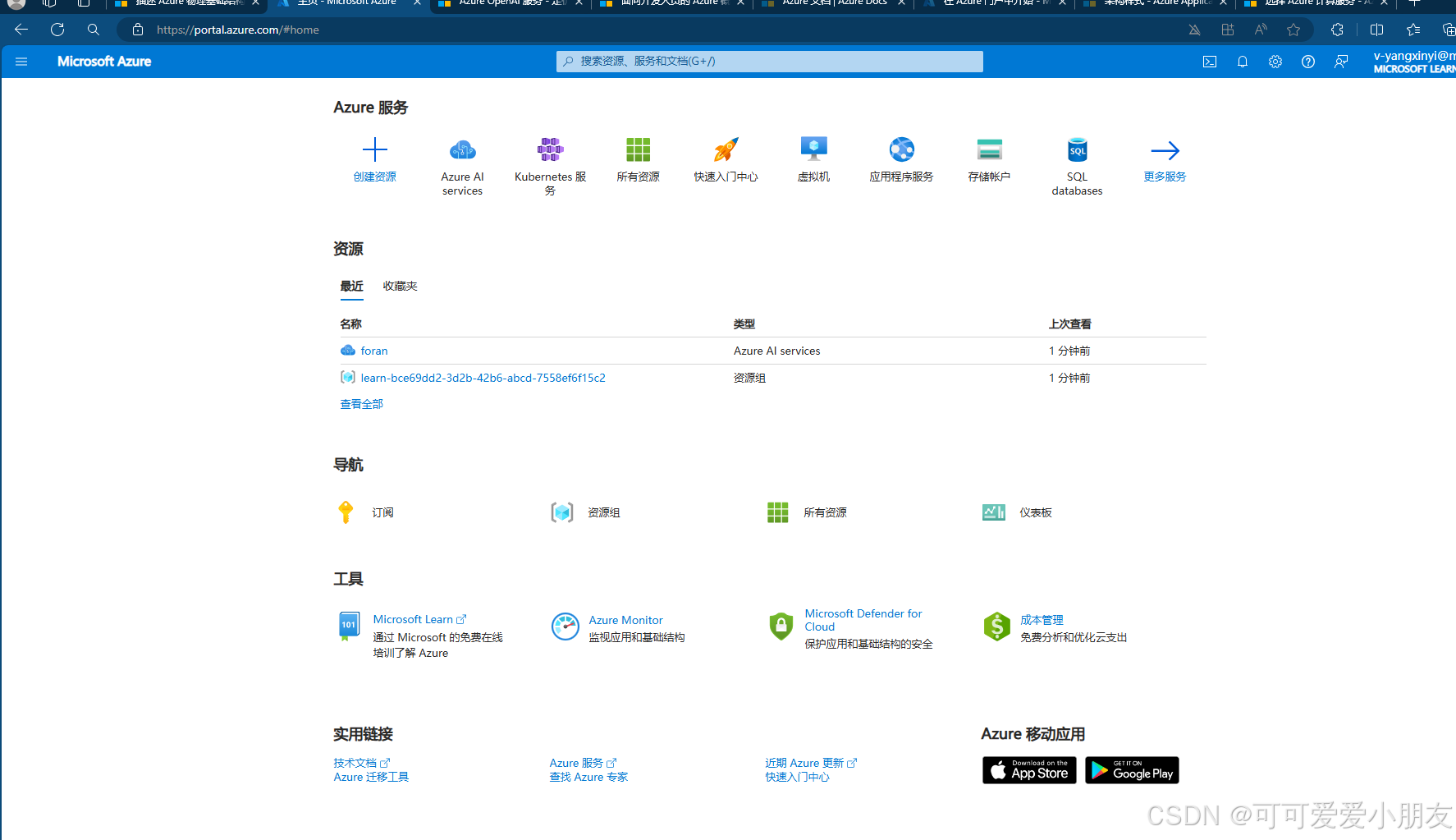Click the Type column header
Viewport: 1456px width, 840px height.
click(x=744, y=324)
